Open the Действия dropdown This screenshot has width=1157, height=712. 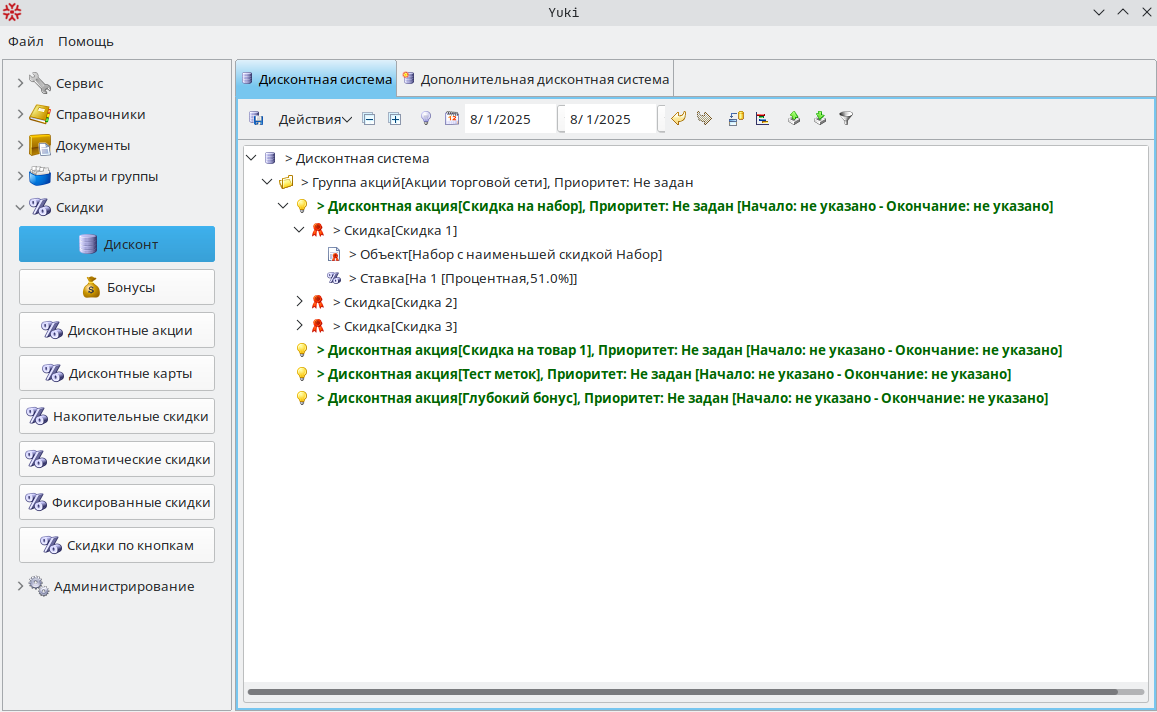tap(314, 119)
